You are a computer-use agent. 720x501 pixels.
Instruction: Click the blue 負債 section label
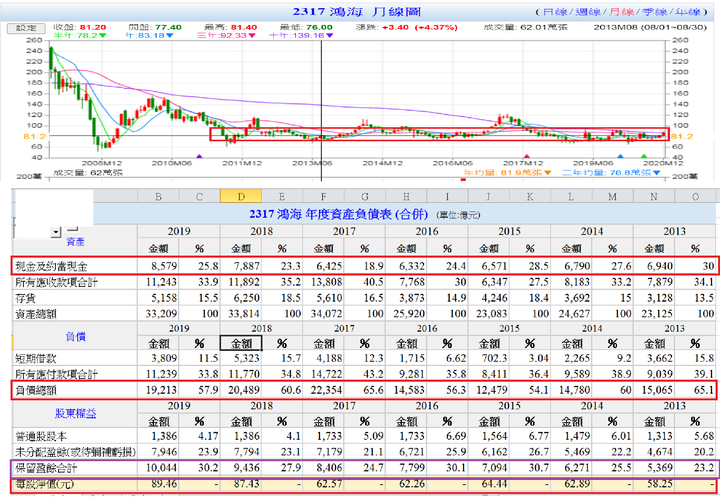pyautogui.click(x=75, y=337)
